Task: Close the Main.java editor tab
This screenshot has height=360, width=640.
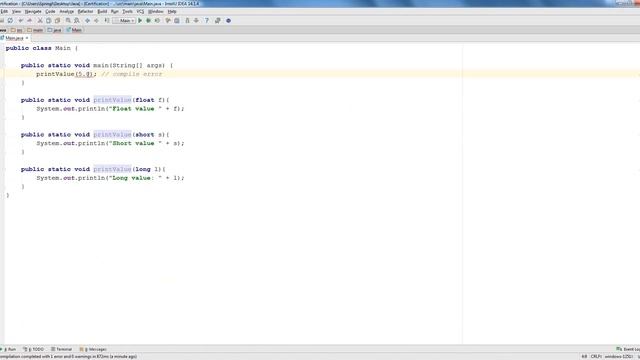Action: point(27,38)
